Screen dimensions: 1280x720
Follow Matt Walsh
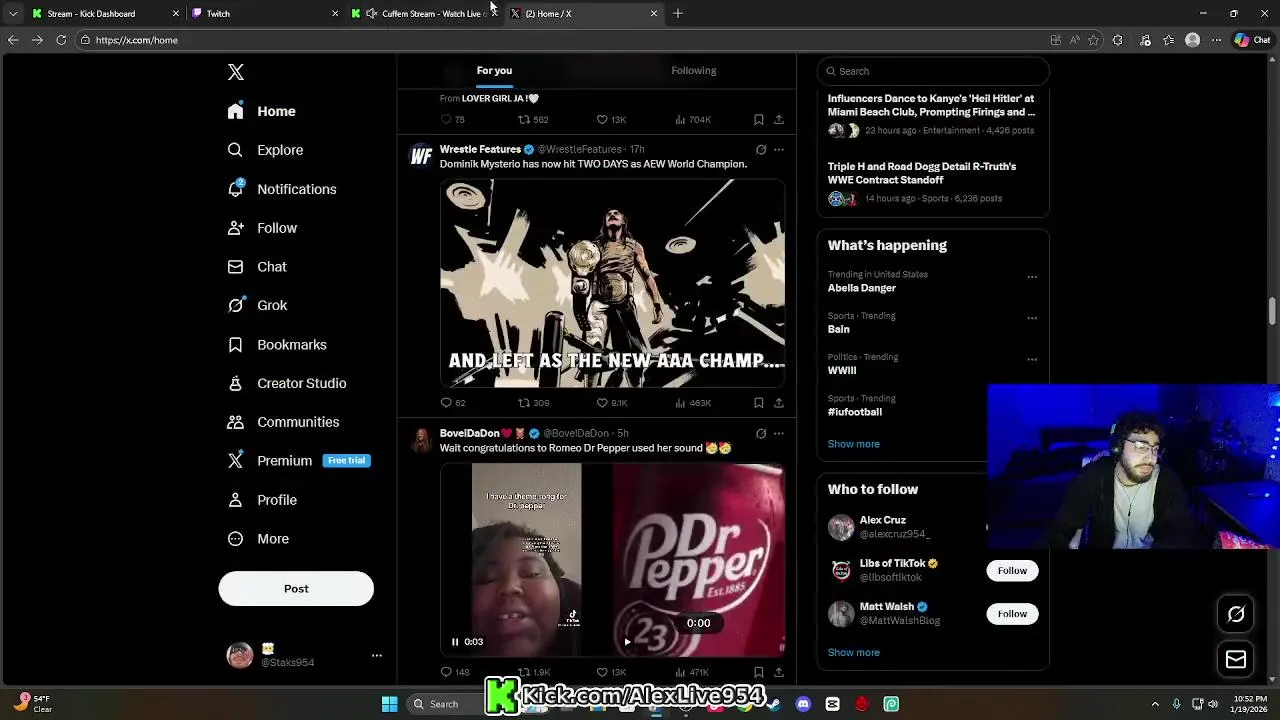(x=1012, y=614)
